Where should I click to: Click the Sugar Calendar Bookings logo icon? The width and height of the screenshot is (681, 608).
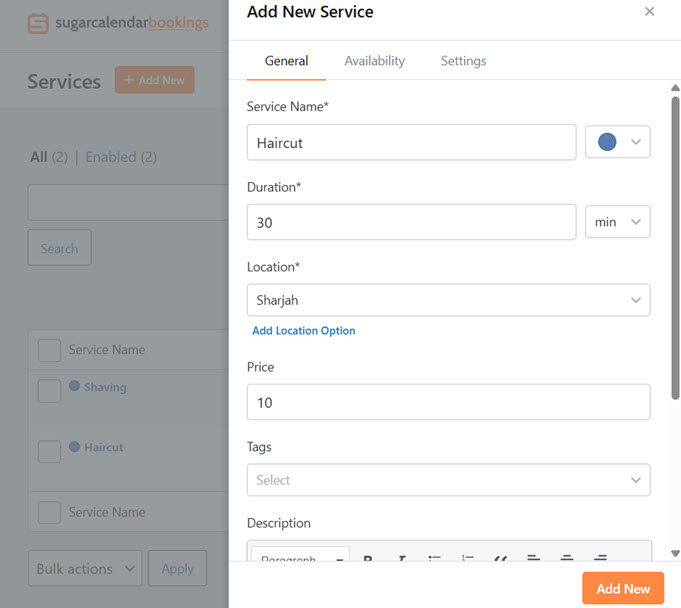[38, 23]
